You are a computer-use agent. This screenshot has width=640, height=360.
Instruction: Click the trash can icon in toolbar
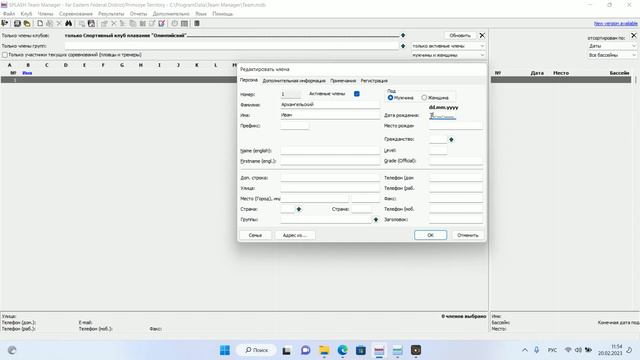197,23
